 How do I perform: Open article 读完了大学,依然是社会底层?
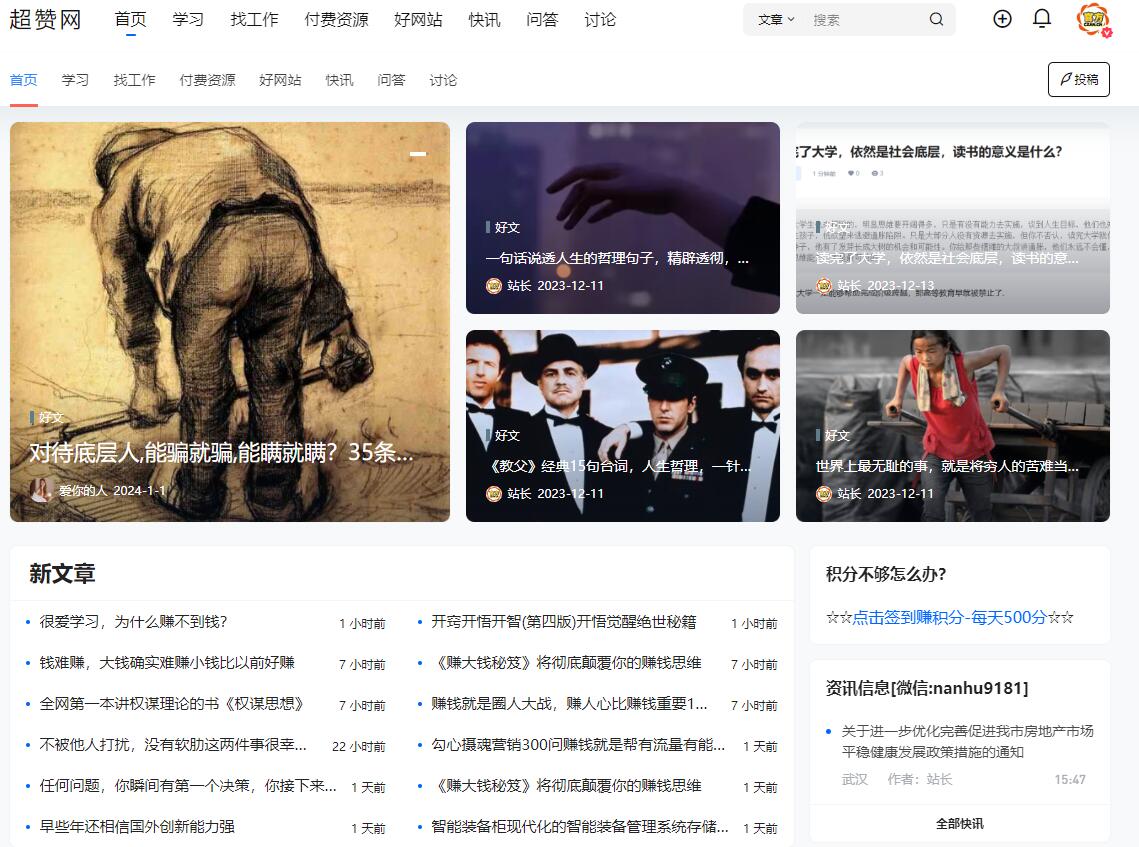point(947,258)
